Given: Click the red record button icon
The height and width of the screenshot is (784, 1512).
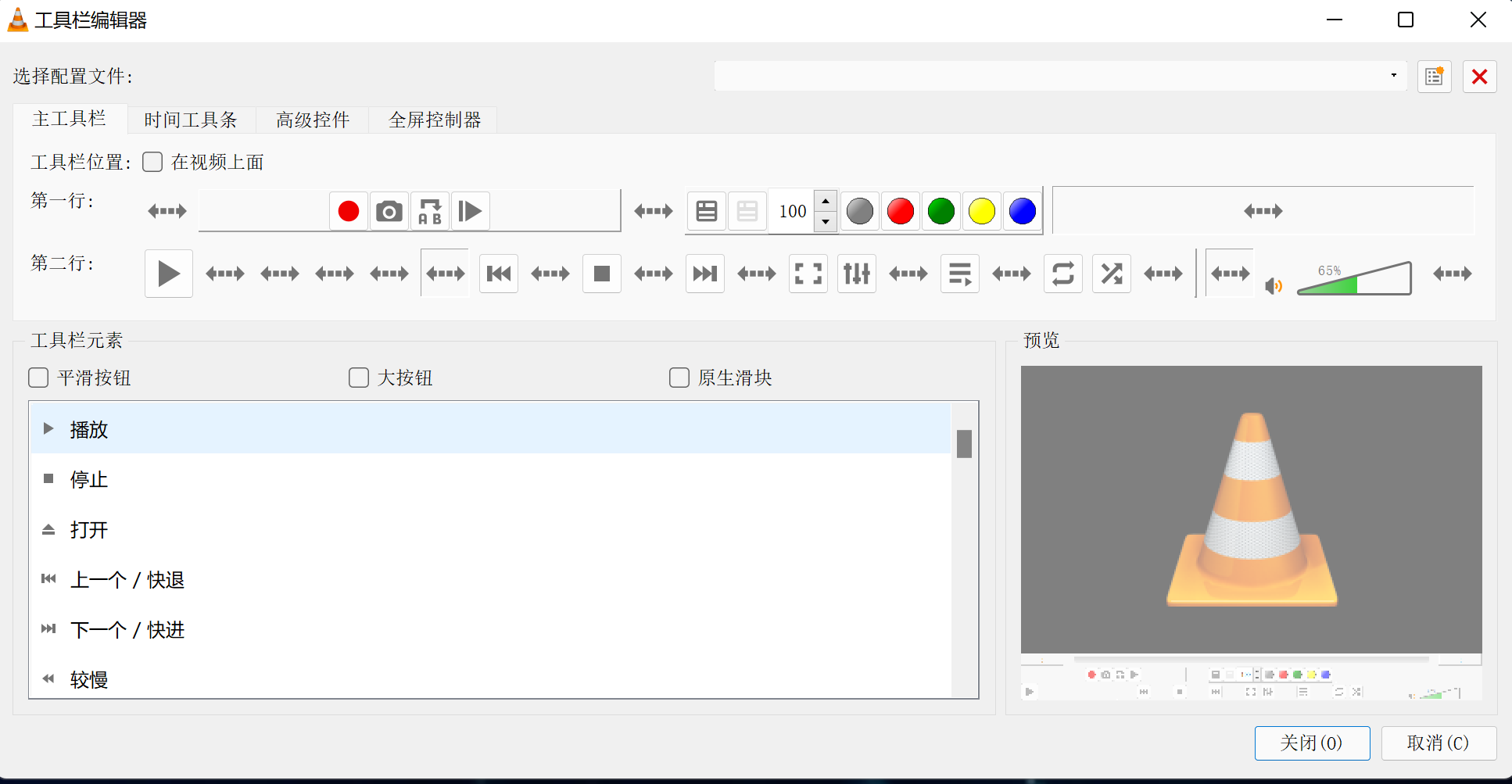Looking at the screenshot, I should [x=349, y=211].
